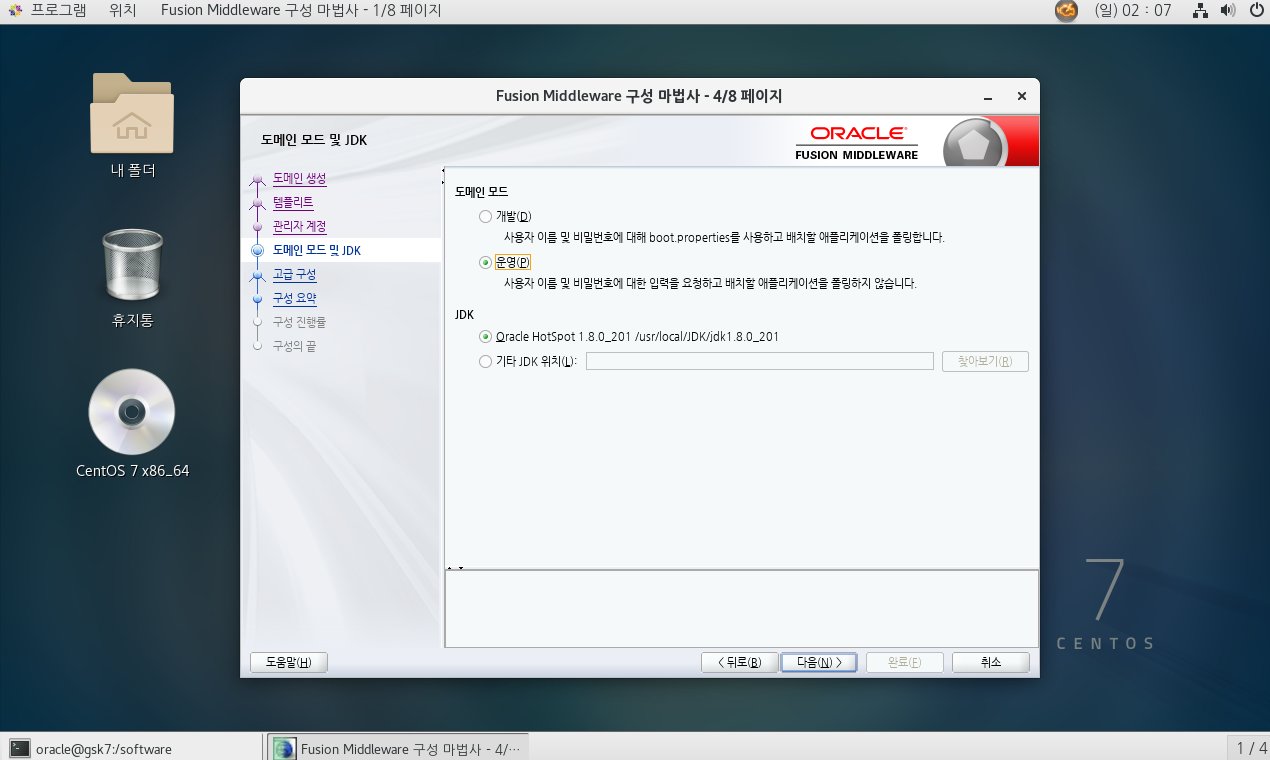The width and height of the screenshot is (1270, 760).
Task: Click the Fusion Middleware globe icon in taskbar
Action: [x=284, y=748]
